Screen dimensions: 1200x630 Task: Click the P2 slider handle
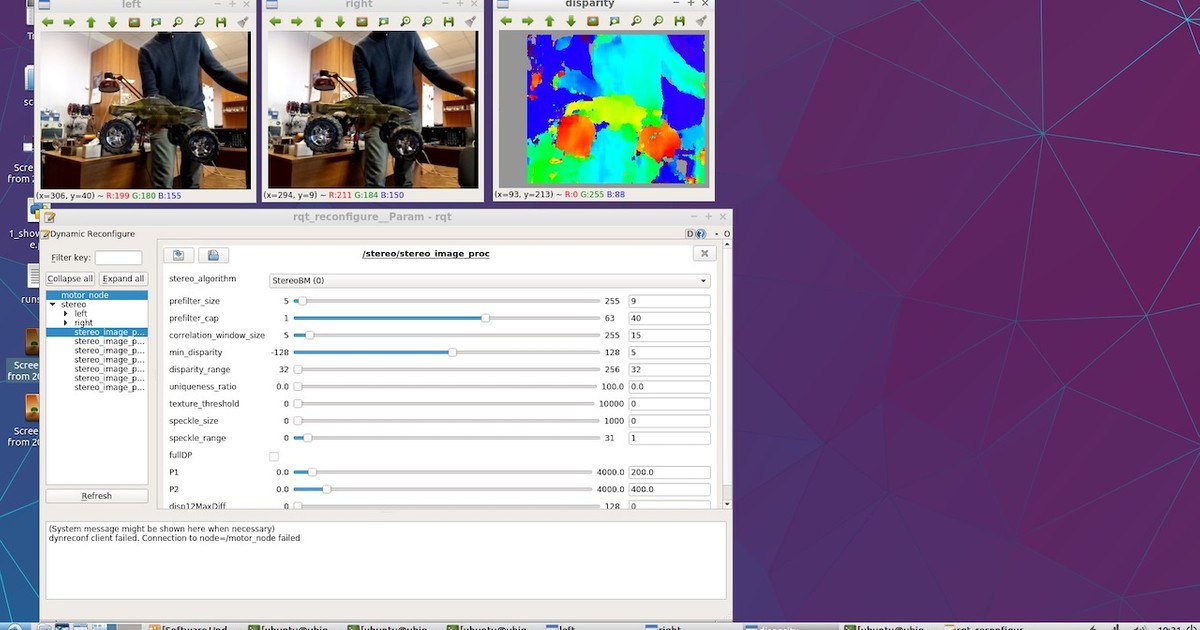326,489
